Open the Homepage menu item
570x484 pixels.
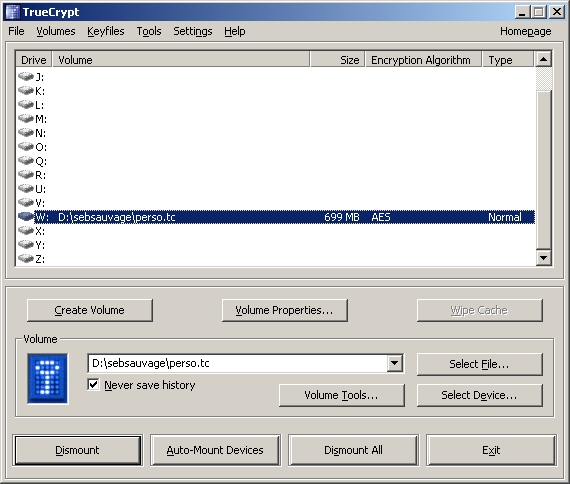click(x=525, y=31)
